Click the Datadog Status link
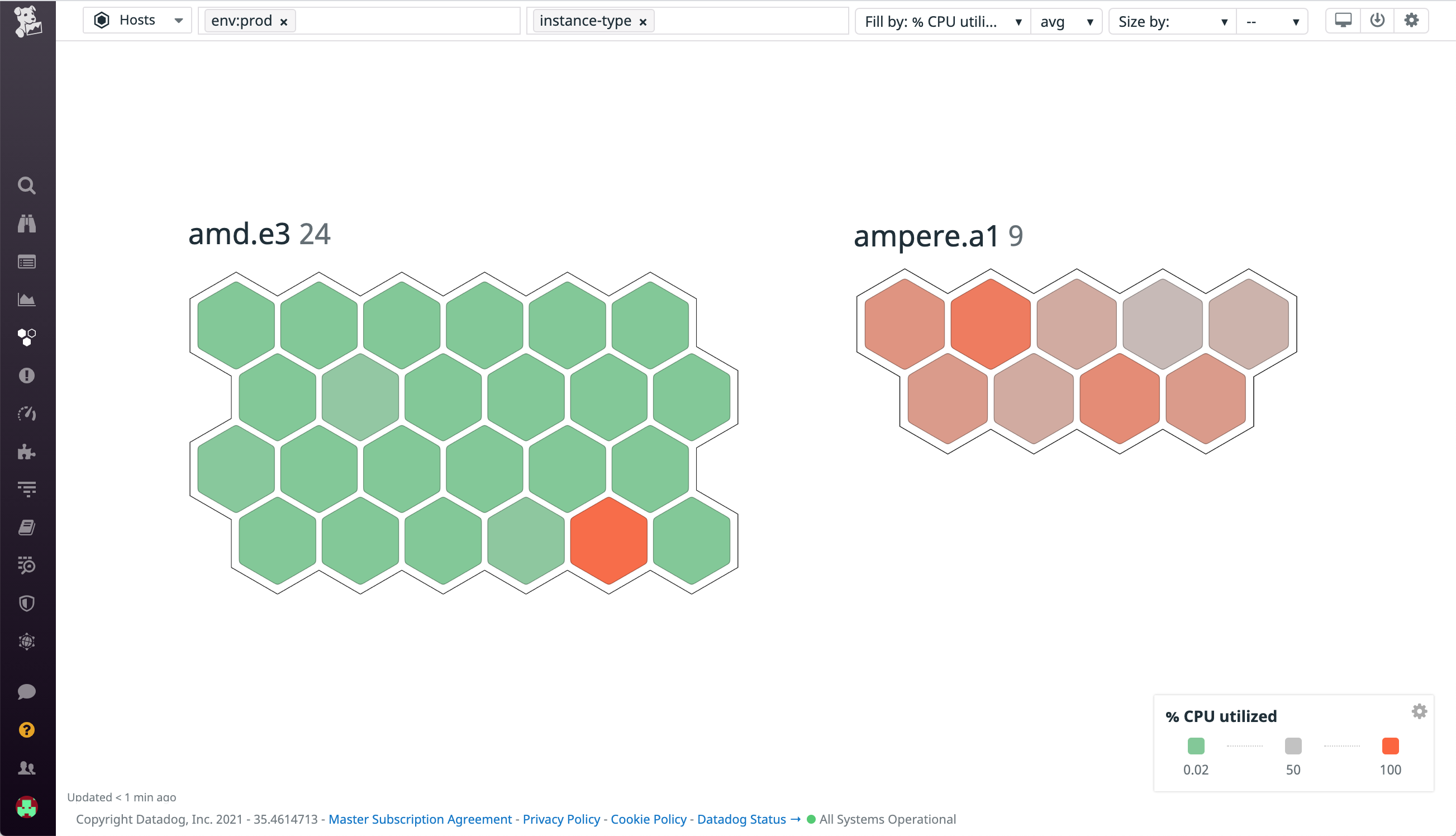 pos(741,819)
